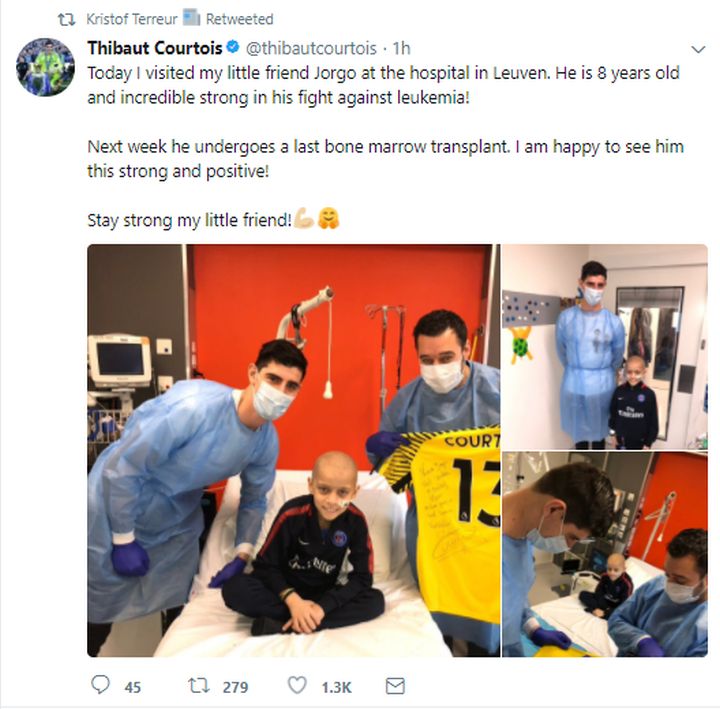Screen dimensions: 720x709
Task: Open the top-right photo of the standing pair
Action: (x=605, y=347)
